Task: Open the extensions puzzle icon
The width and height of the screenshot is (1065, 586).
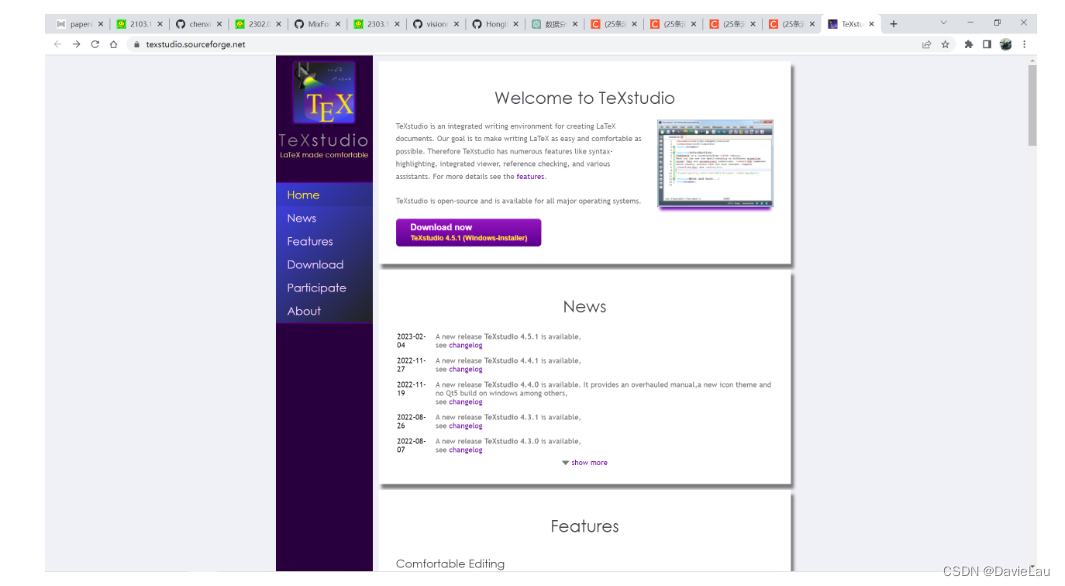Action: pyautogui.click(x=968, y=44)
